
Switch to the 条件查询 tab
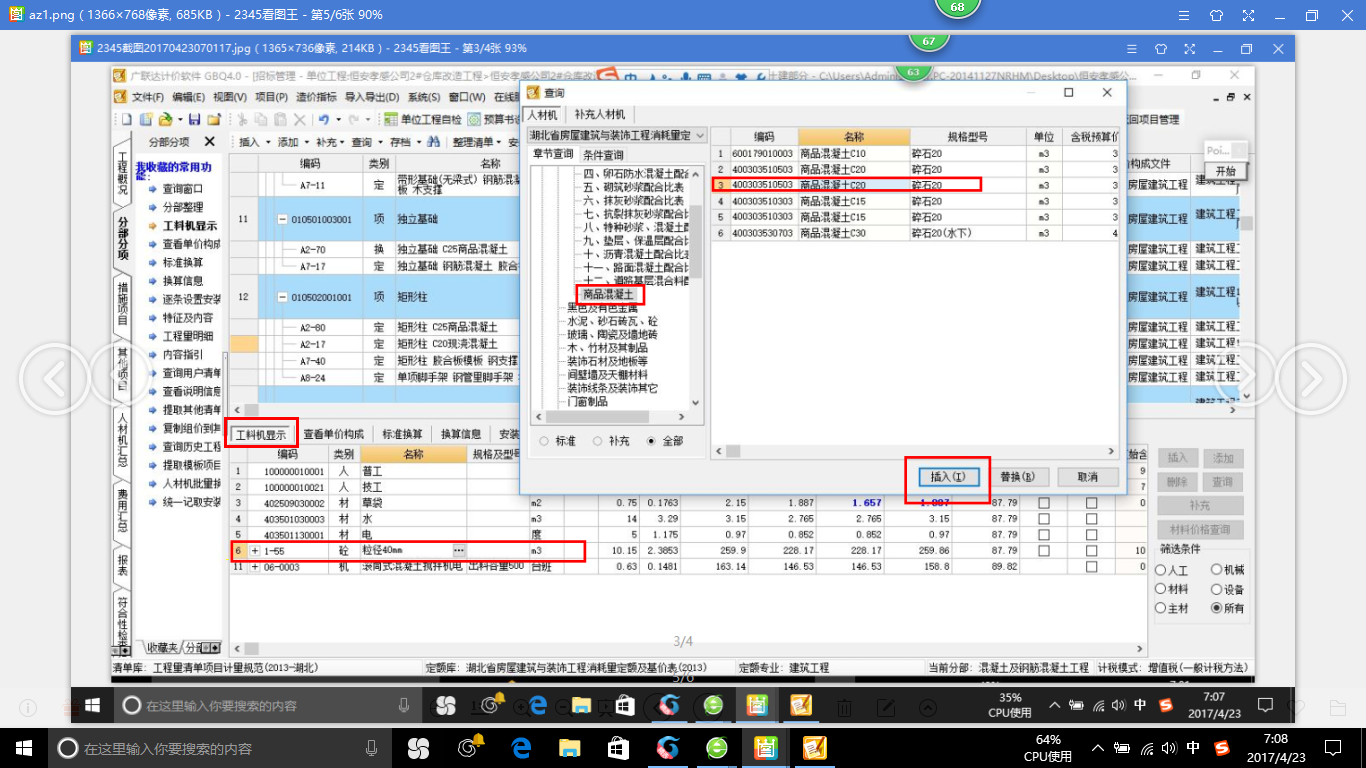[x=603, y=155]
